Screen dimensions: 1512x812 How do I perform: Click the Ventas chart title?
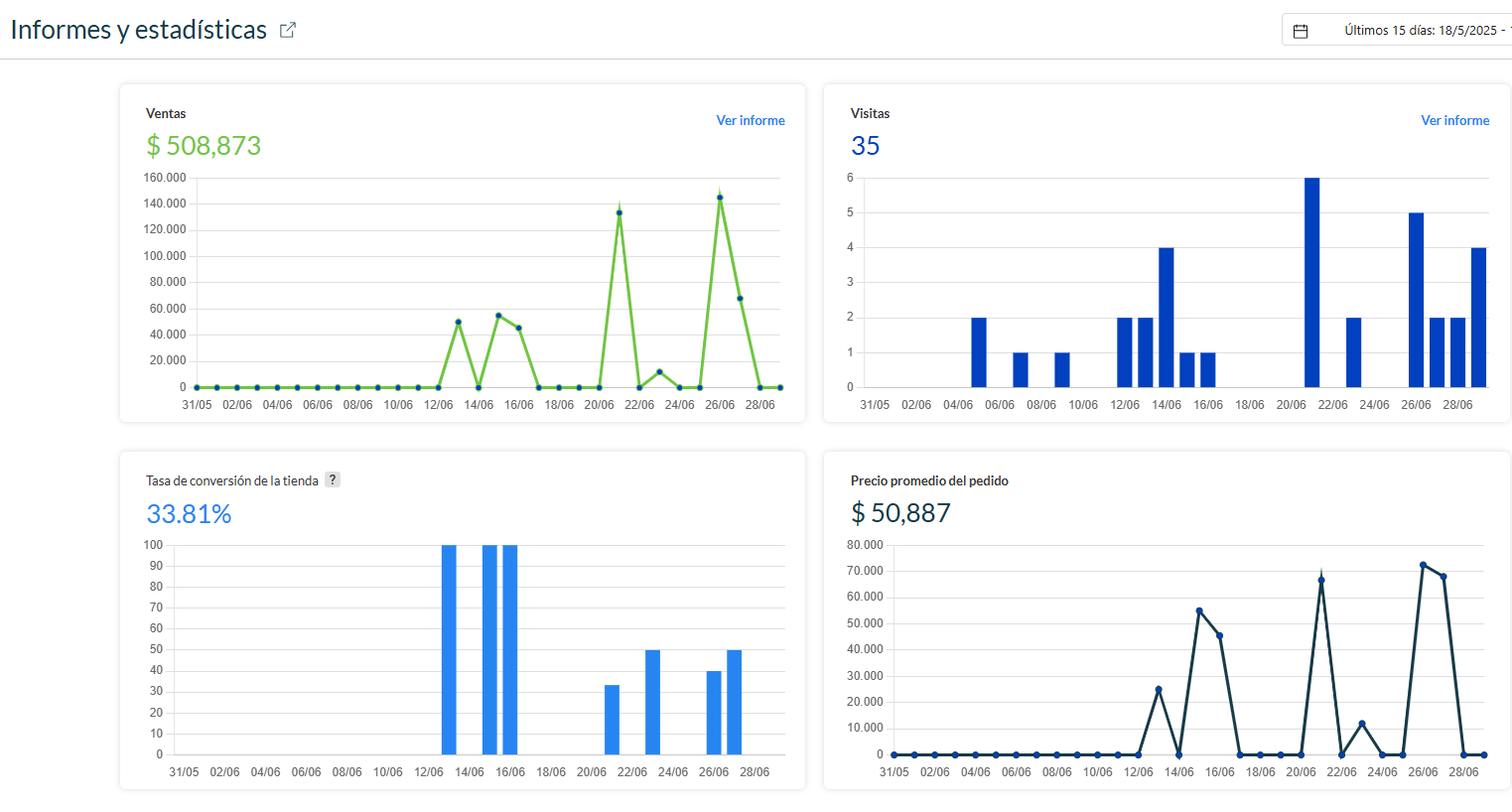[166, 113]
